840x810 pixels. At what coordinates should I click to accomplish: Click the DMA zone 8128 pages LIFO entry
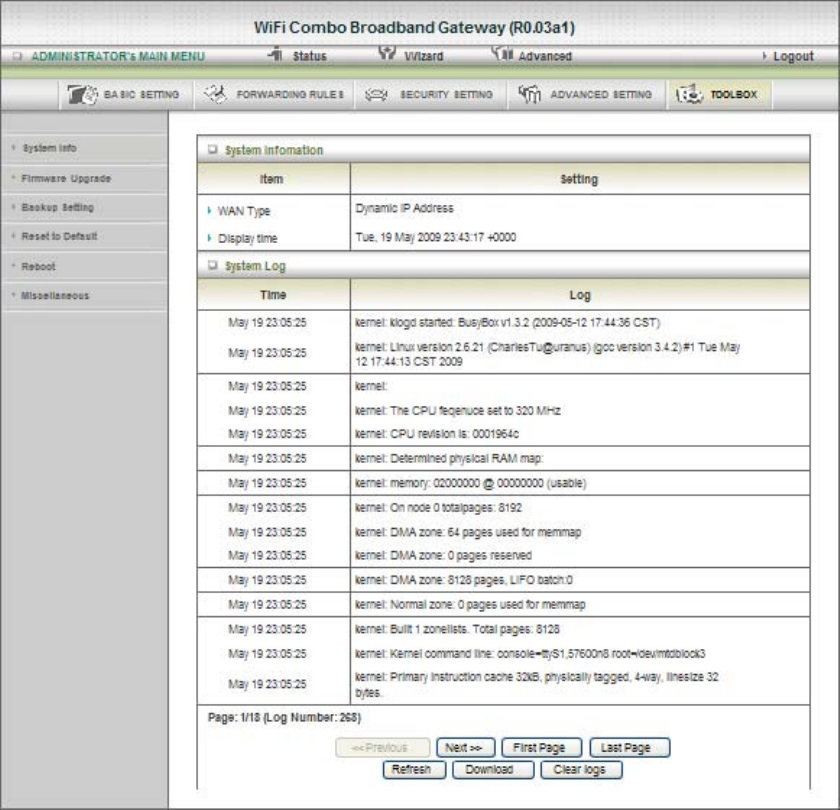463,580
